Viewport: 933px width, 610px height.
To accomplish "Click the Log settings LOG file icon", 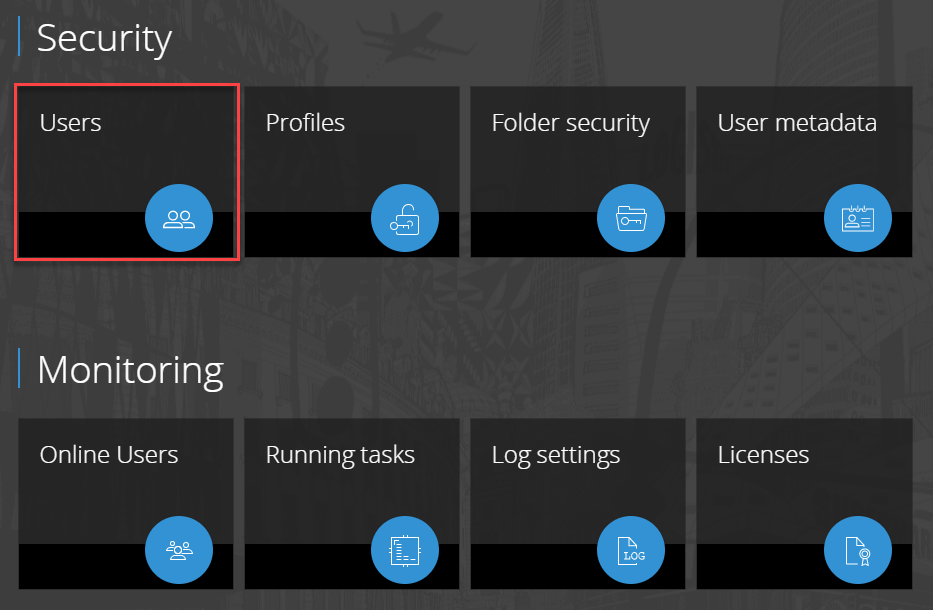I will [631, 549].
